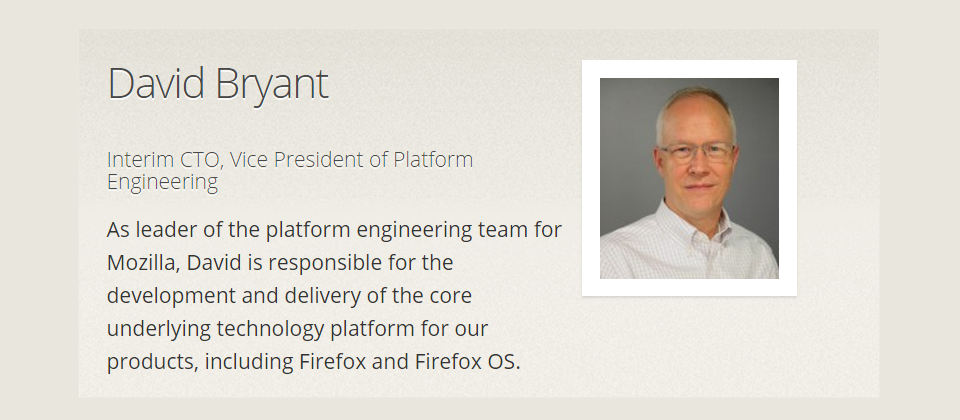Image resolution: width=960 pixels, height=420 pixels.
Task: Click the "David Bryant" name heading
Action: pos(218,84)
